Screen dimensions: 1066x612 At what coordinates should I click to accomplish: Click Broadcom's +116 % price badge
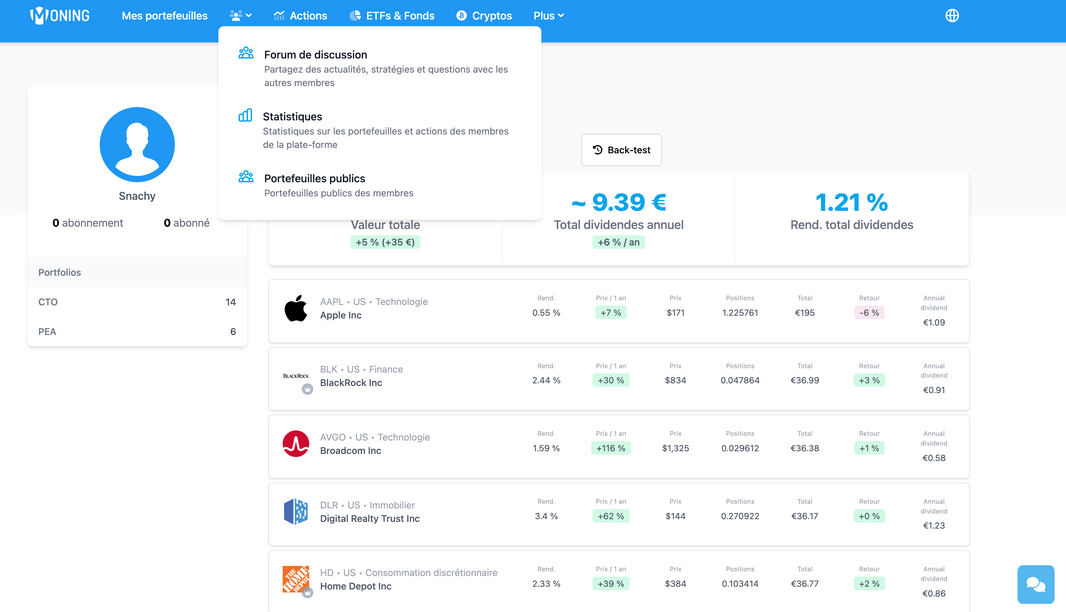[611, 448]
